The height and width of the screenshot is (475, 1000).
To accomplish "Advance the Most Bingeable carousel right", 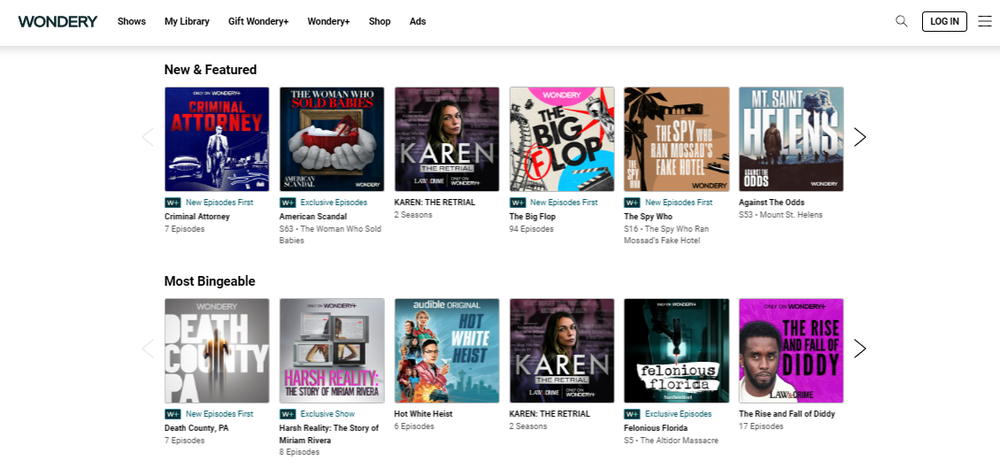I will pos(860,348).
